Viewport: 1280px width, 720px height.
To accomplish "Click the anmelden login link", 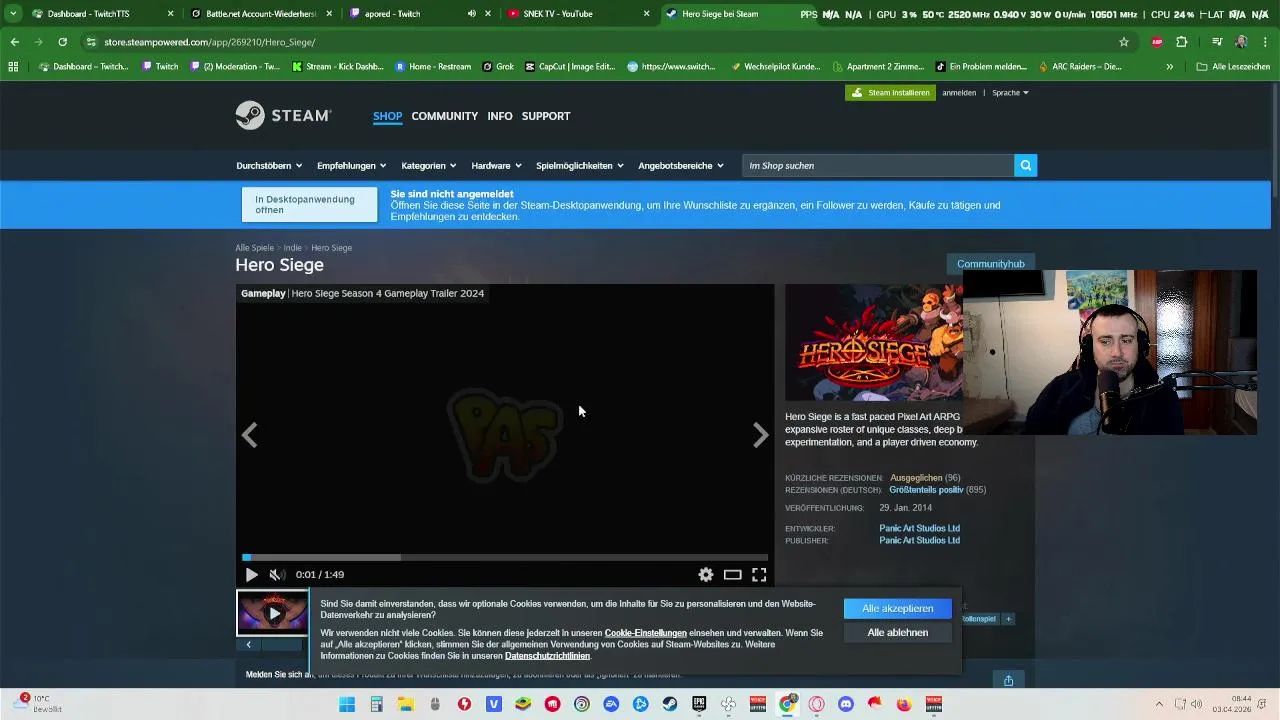I will pyautogui.click(x=959, y=93).
